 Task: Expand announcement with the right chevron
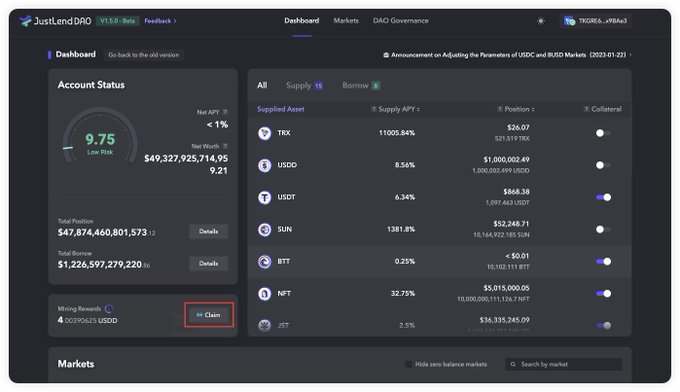click(x=630, y=55)
